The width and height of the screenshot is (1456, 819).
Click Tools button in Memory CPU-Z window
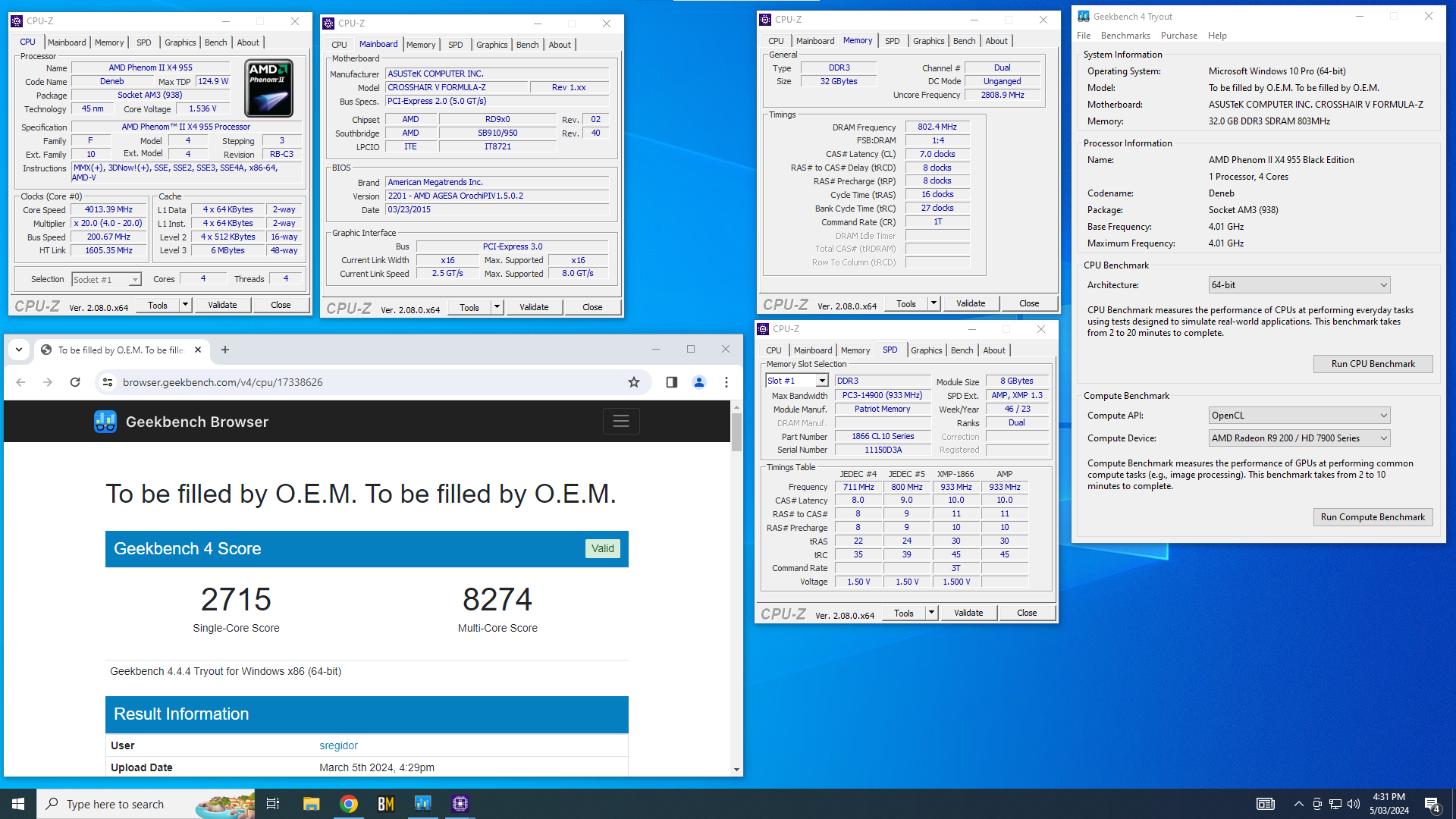point(906,303)
